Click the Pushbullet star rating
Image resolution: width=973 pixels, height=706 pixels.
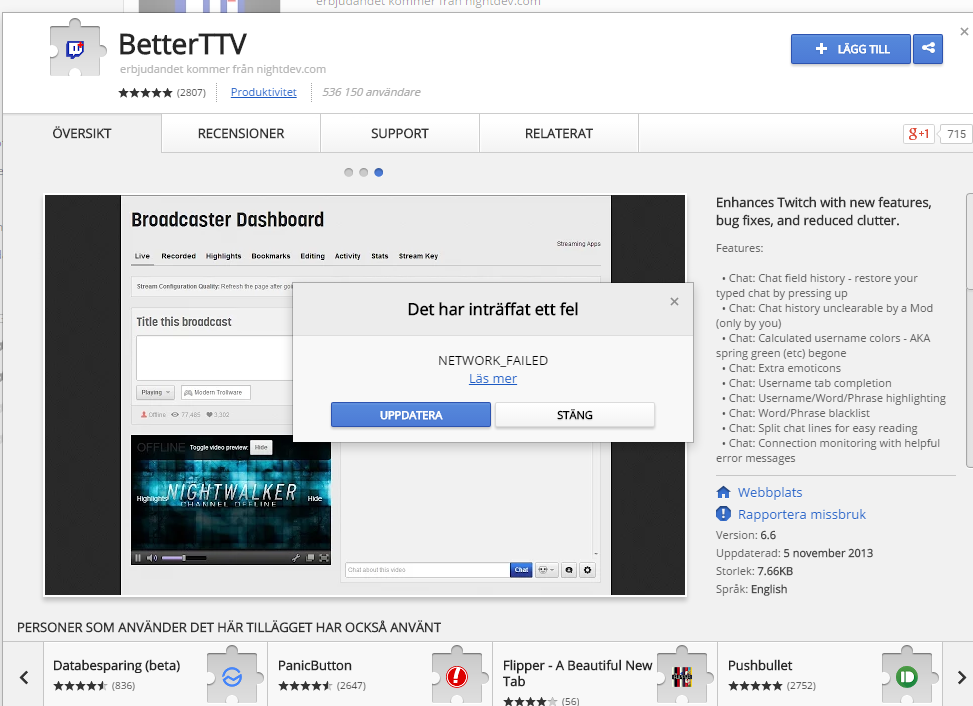click(x=755, y=686)
